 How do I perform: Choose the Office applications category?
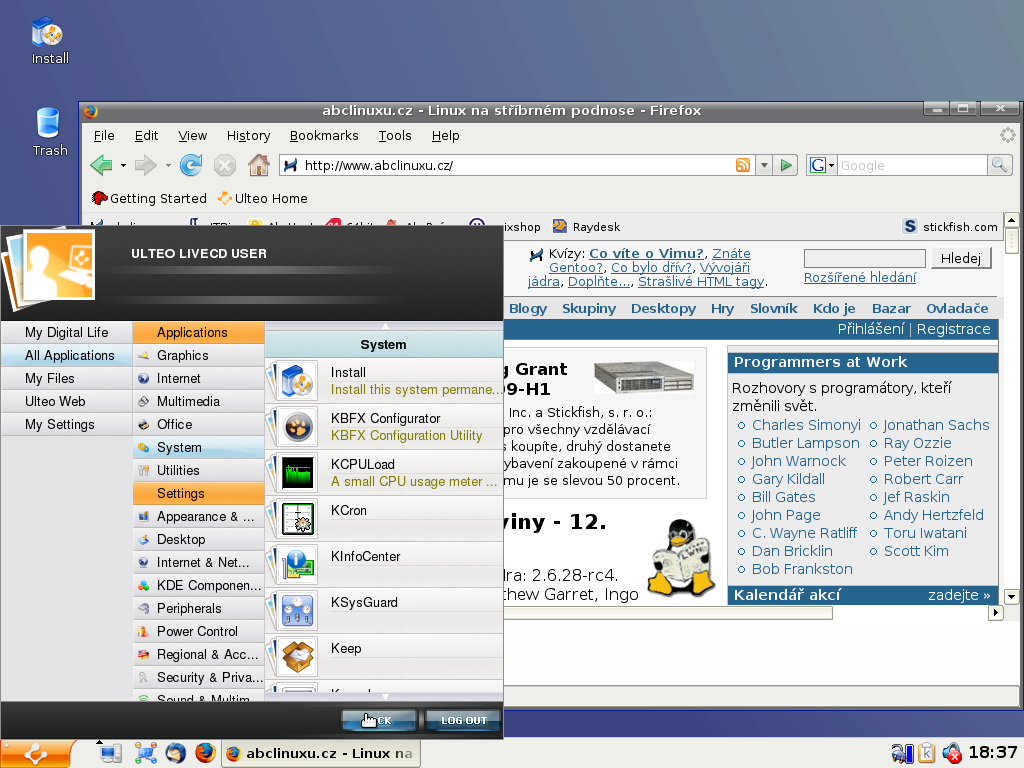pyautogui.click(x=199, y=424)
